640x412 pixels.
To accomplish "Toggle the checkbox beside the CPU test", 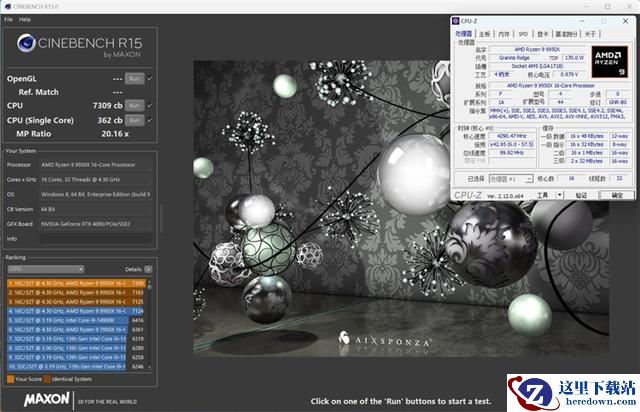I will tap(150, 105).
